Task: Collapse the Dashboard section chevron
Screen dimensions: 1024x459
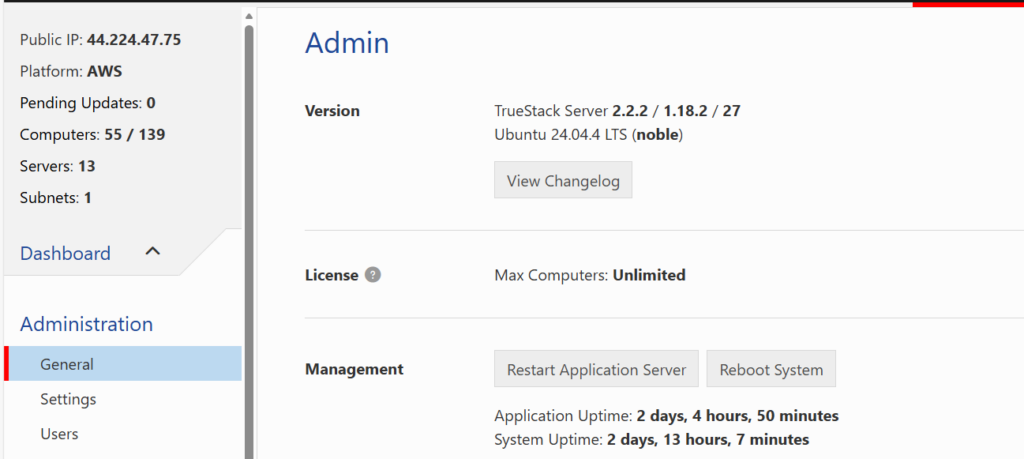Action: pos(153,252)
